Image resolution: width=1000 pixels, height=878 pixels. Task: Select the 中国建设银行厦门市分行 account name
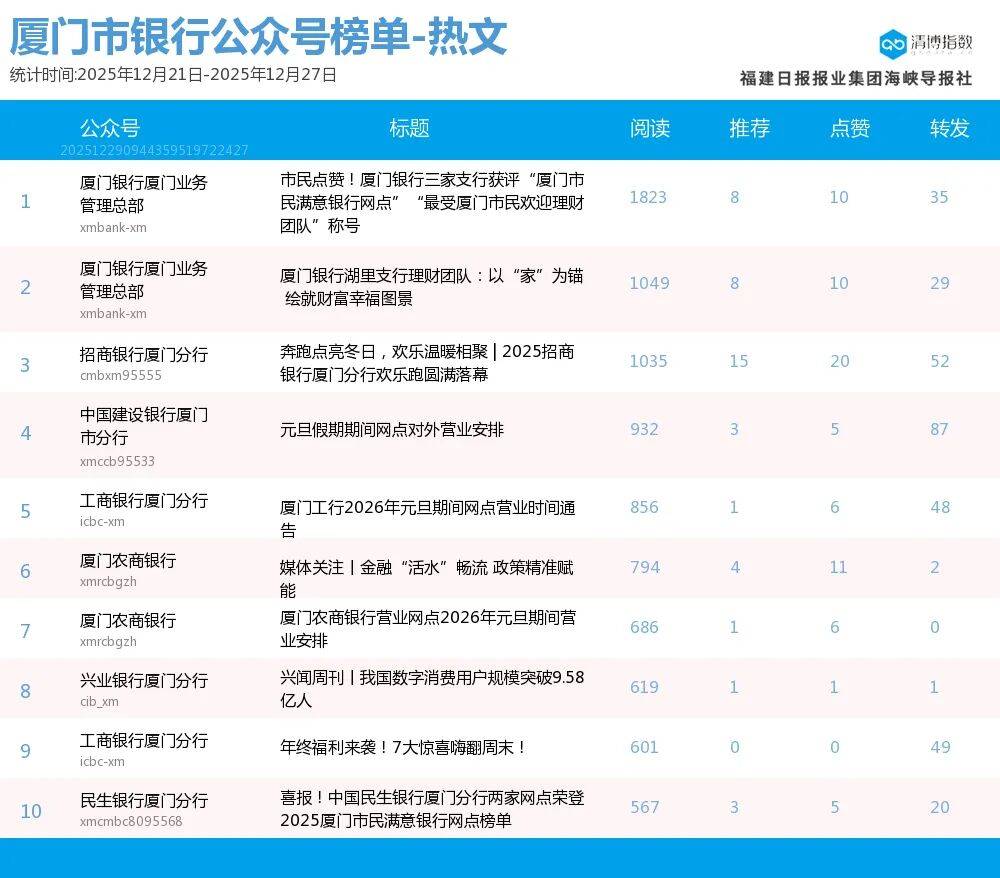pyautogui.click(x=144, y=426)
